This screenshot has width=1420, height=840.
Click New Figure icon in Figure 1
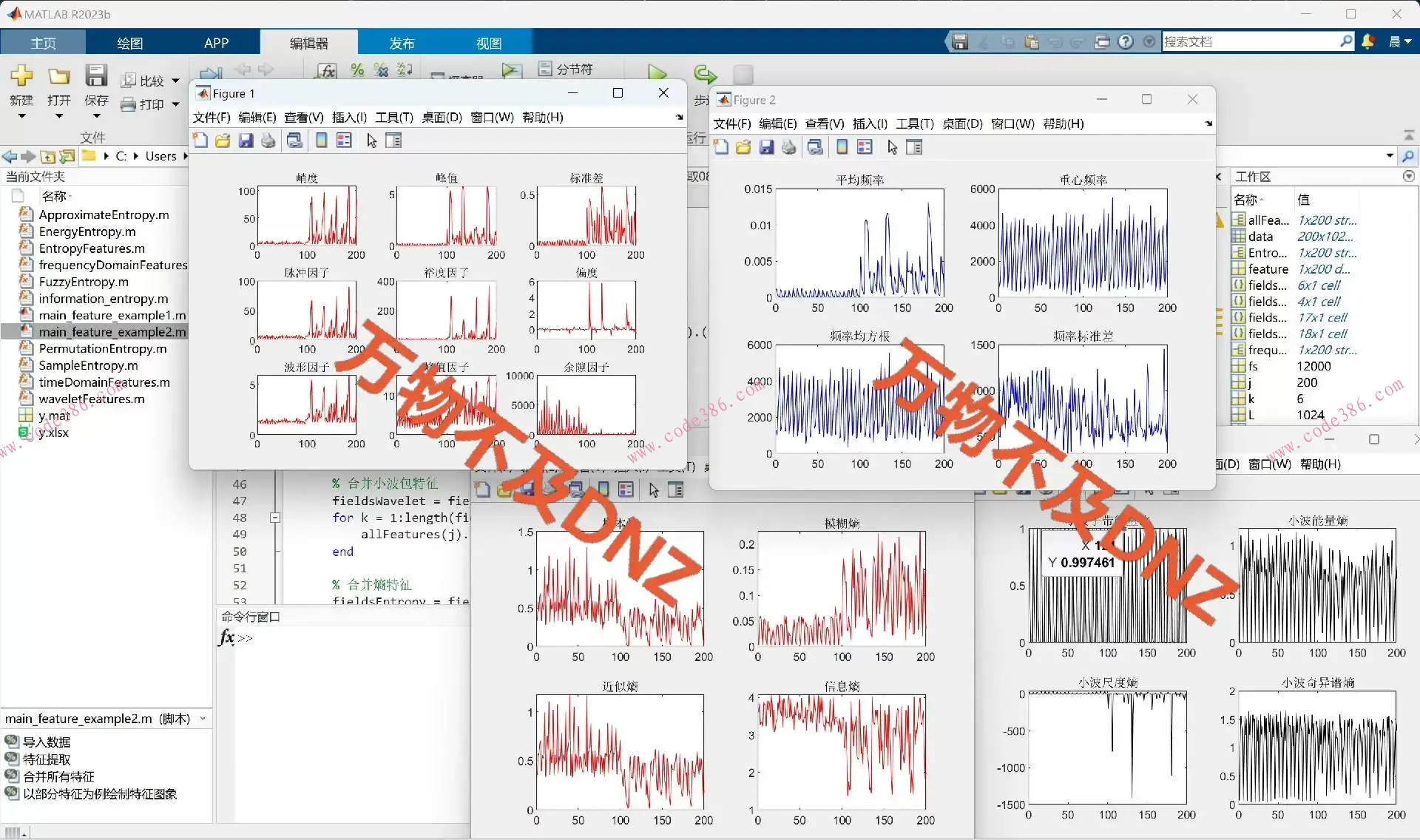click(x=200, y=140)
